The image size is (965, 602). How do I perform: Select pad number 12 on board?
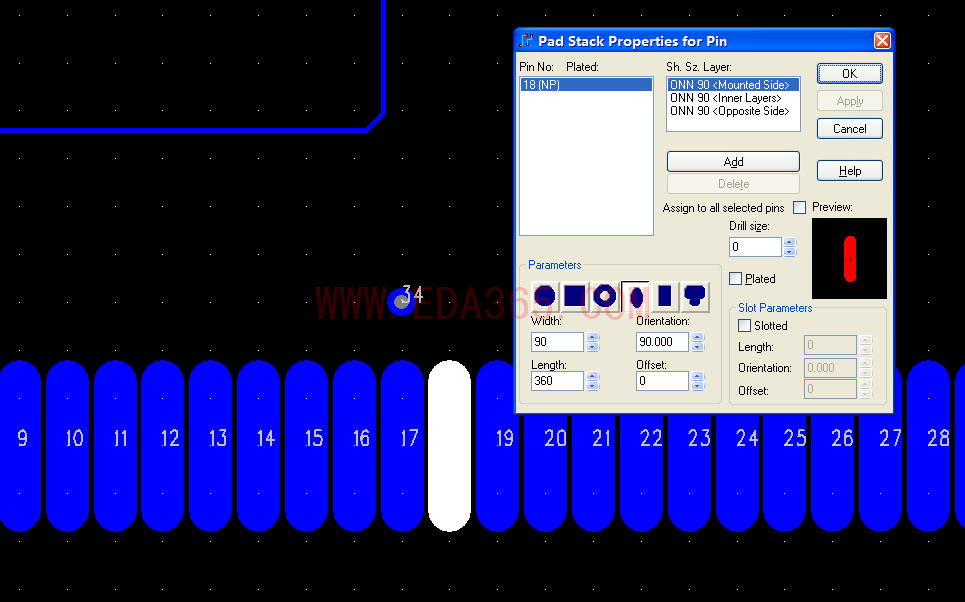[x=162, y=446]
